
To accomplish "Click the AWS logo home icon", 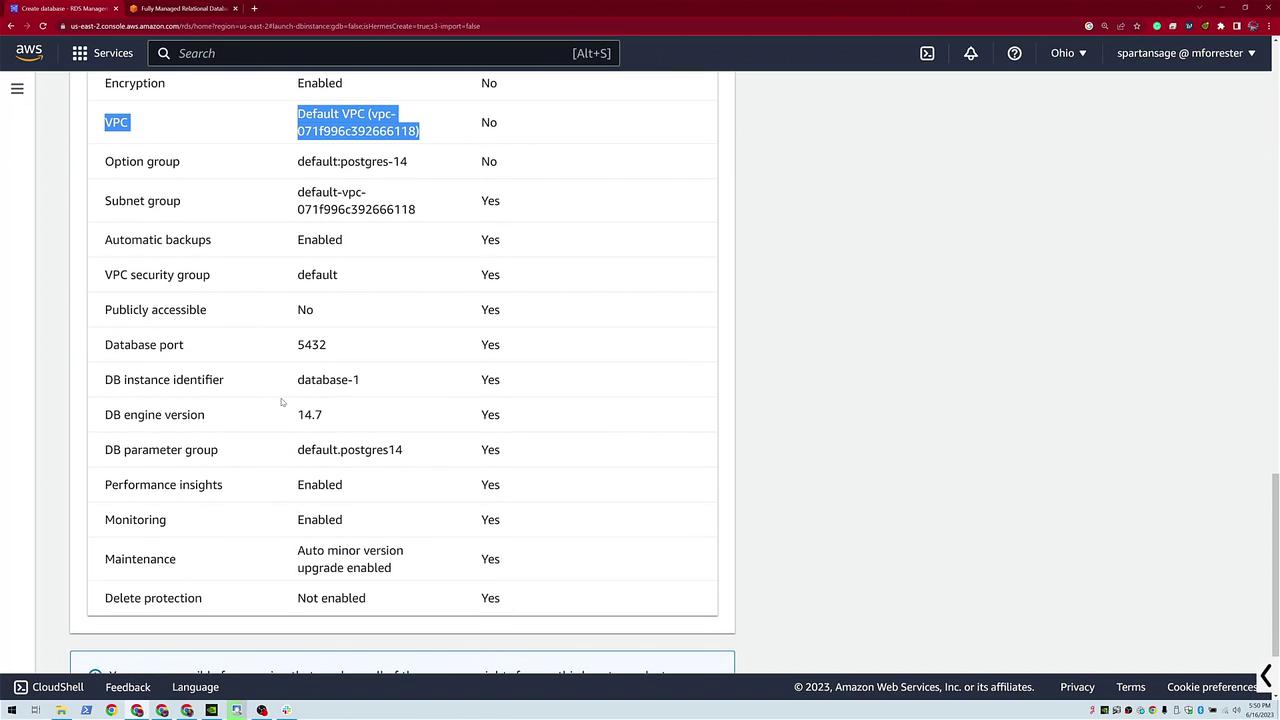I will pos(29,53).
